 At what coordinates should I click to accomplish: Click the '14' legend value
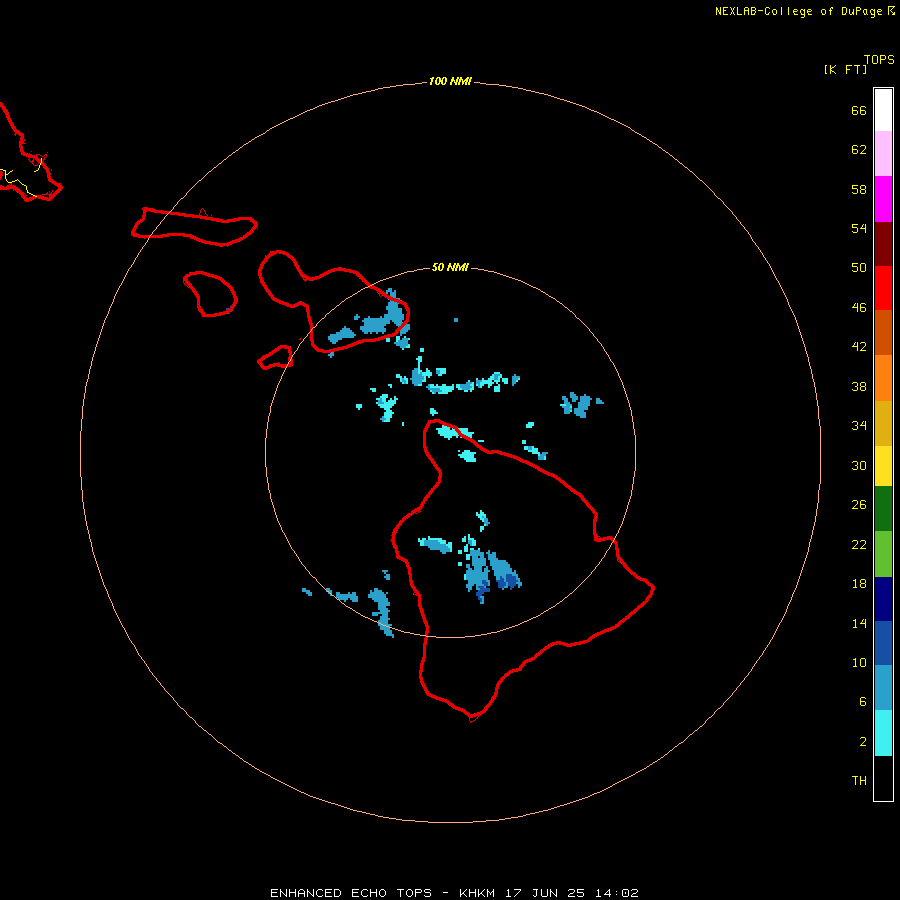(x=859, y=623)
